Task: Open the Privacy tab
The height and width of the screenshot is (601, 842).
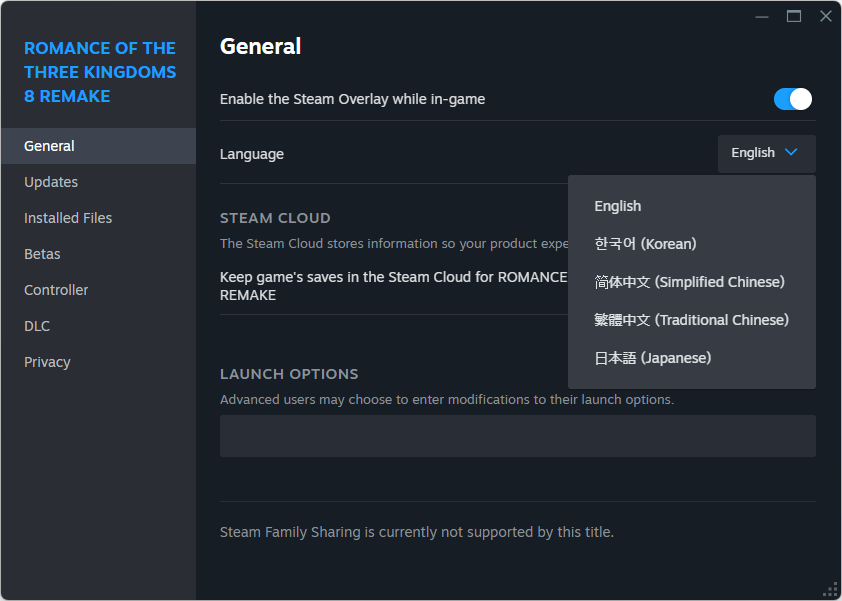Action: [x=47, y=362]
